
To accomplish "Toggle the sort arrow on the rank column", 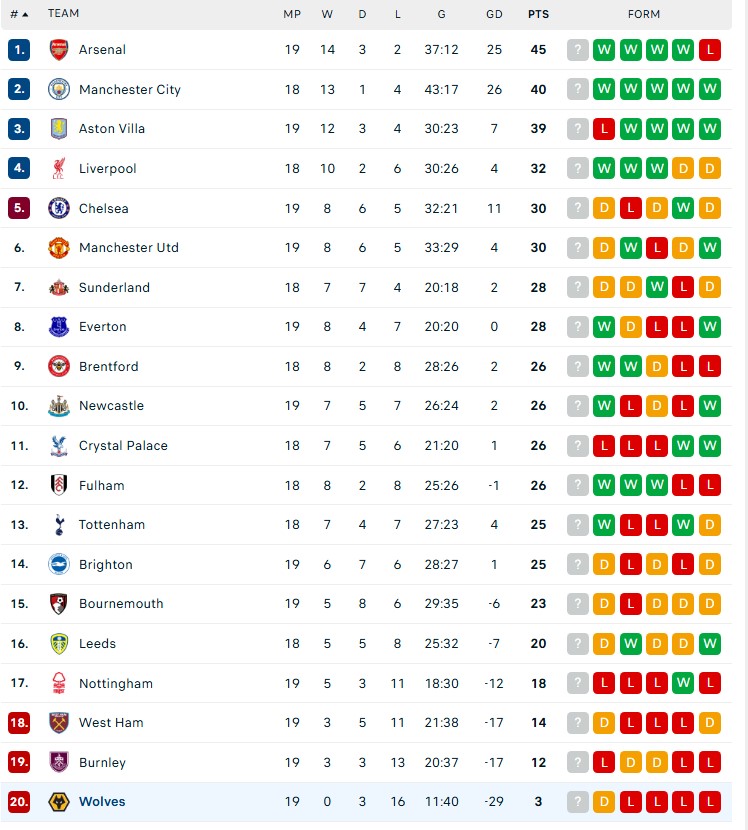I will (x=24, y=14).
